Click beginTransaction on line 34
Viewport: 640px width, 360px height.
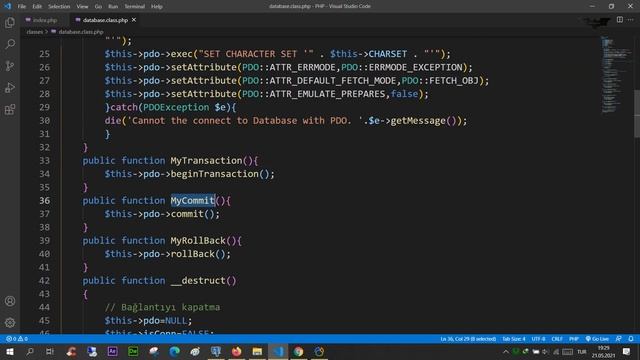pos(215,174)
